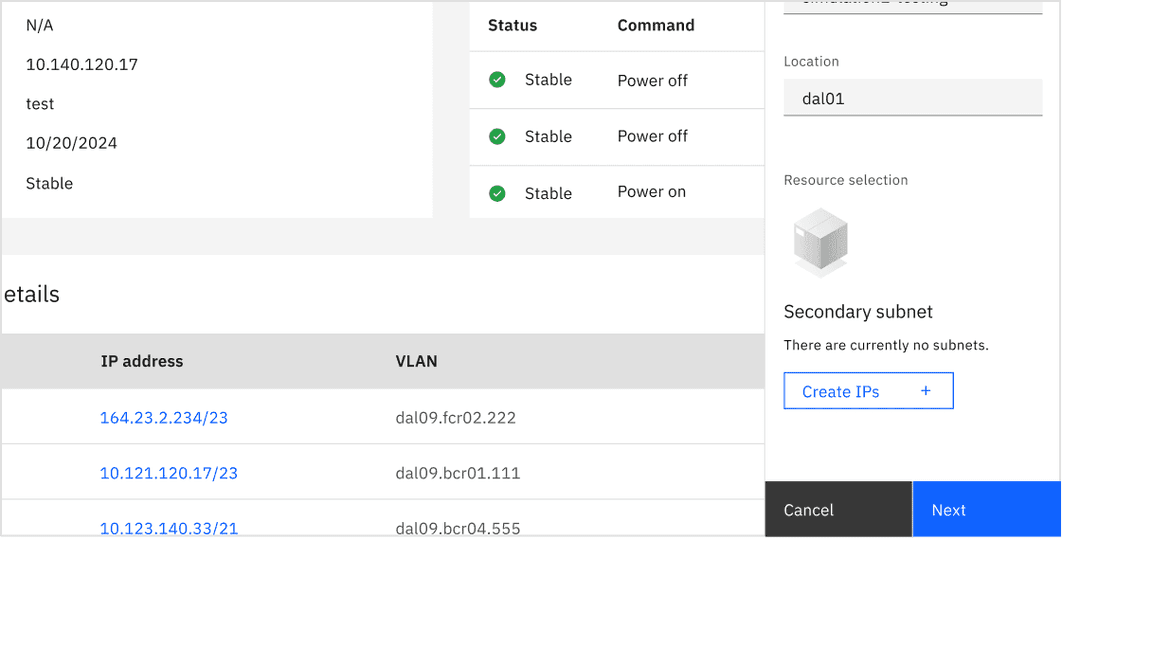Select the dal09.bcr01.111 VLAN cell

458,473
